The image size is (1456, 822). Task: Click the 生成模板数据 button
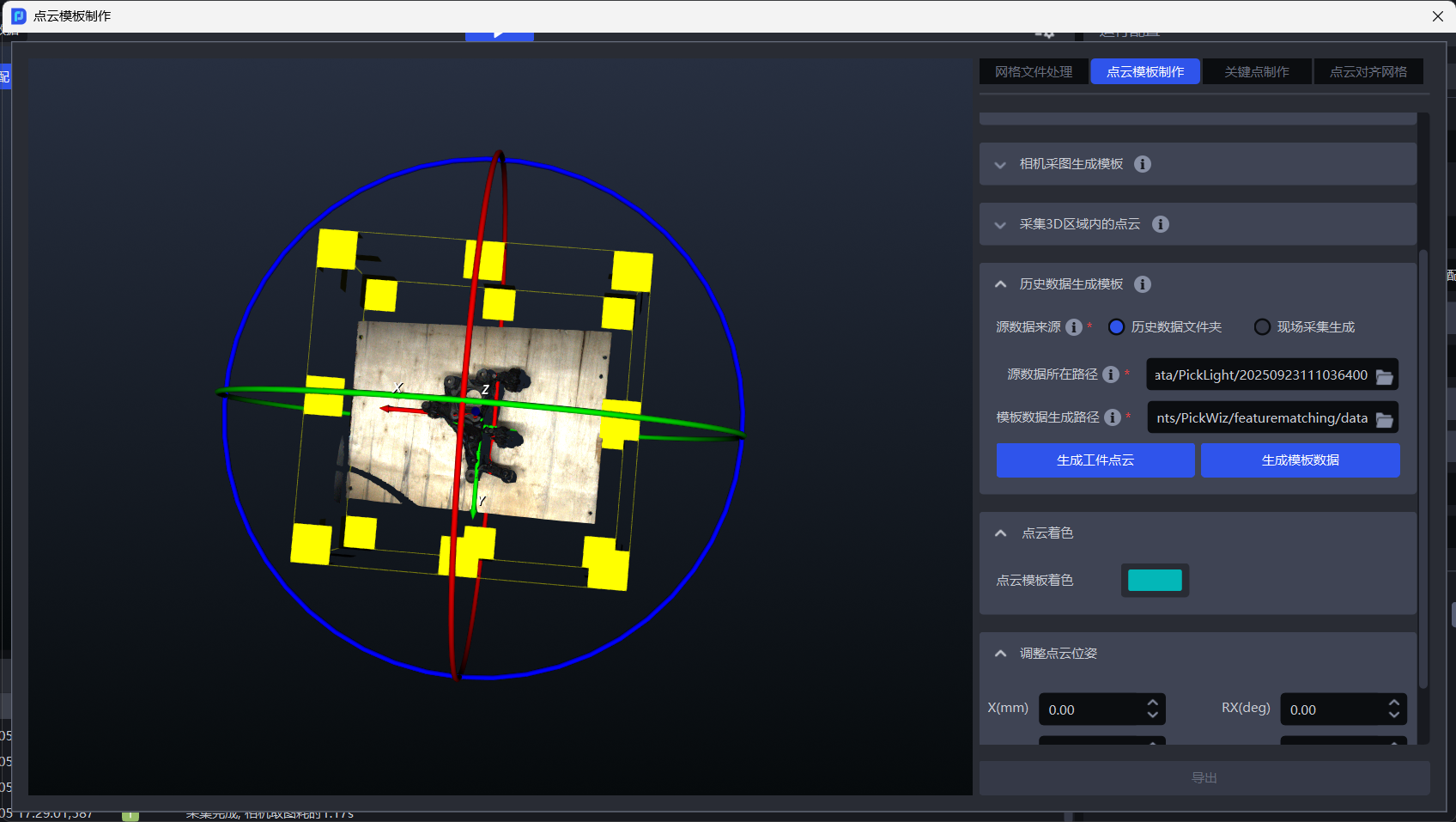(x=1300, y=460)
